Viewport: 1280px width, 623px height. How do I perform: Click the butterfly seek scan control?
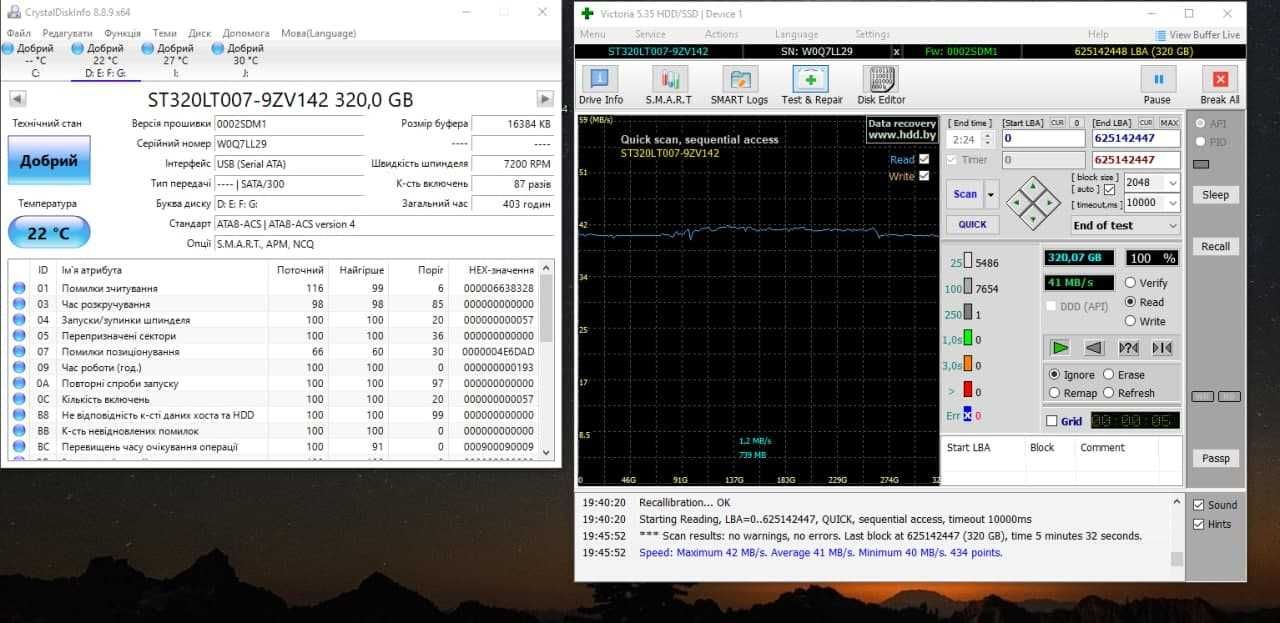pyautogui.click(x=1162, y=347)
